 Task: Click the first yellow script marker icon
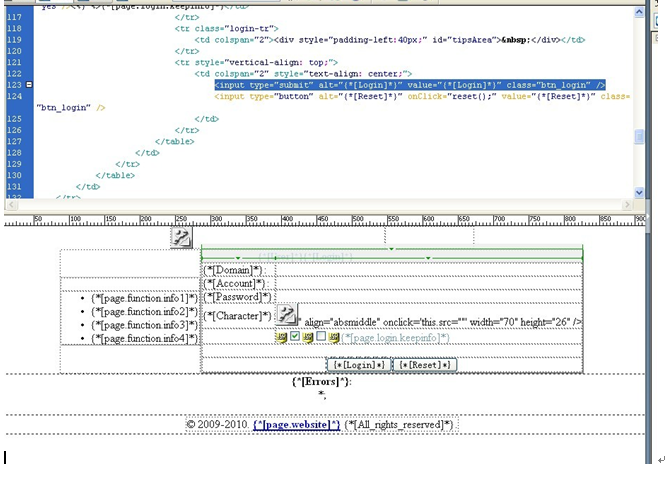tap(281, 338)
